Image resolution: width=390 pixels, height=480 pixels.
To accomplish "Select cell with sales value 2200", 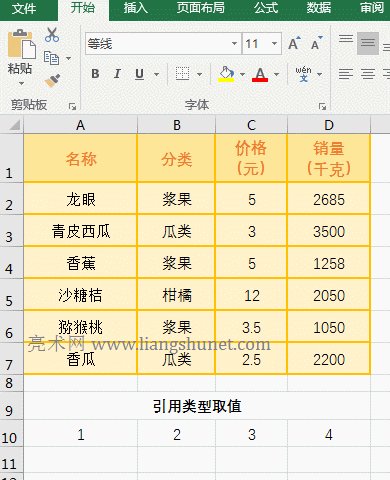I will [x=329, y=359].
